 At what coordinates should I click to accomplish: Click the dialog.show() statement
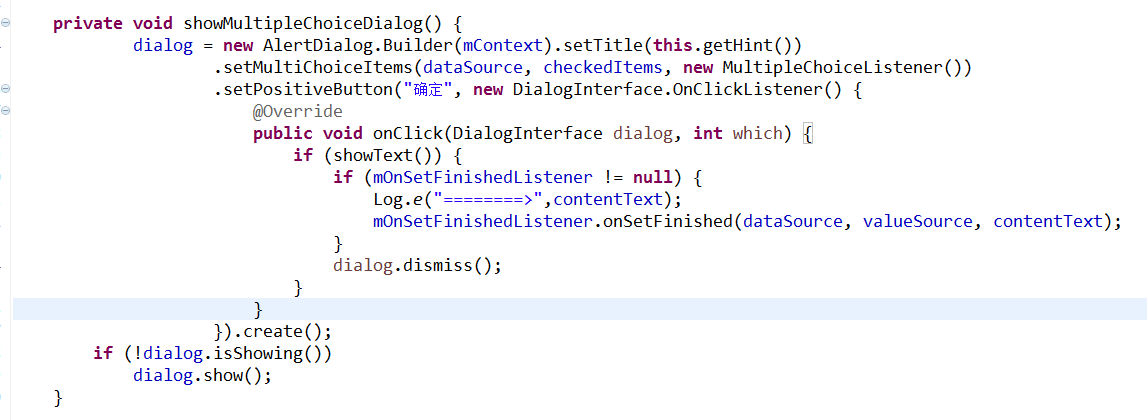tap(202, 376)
